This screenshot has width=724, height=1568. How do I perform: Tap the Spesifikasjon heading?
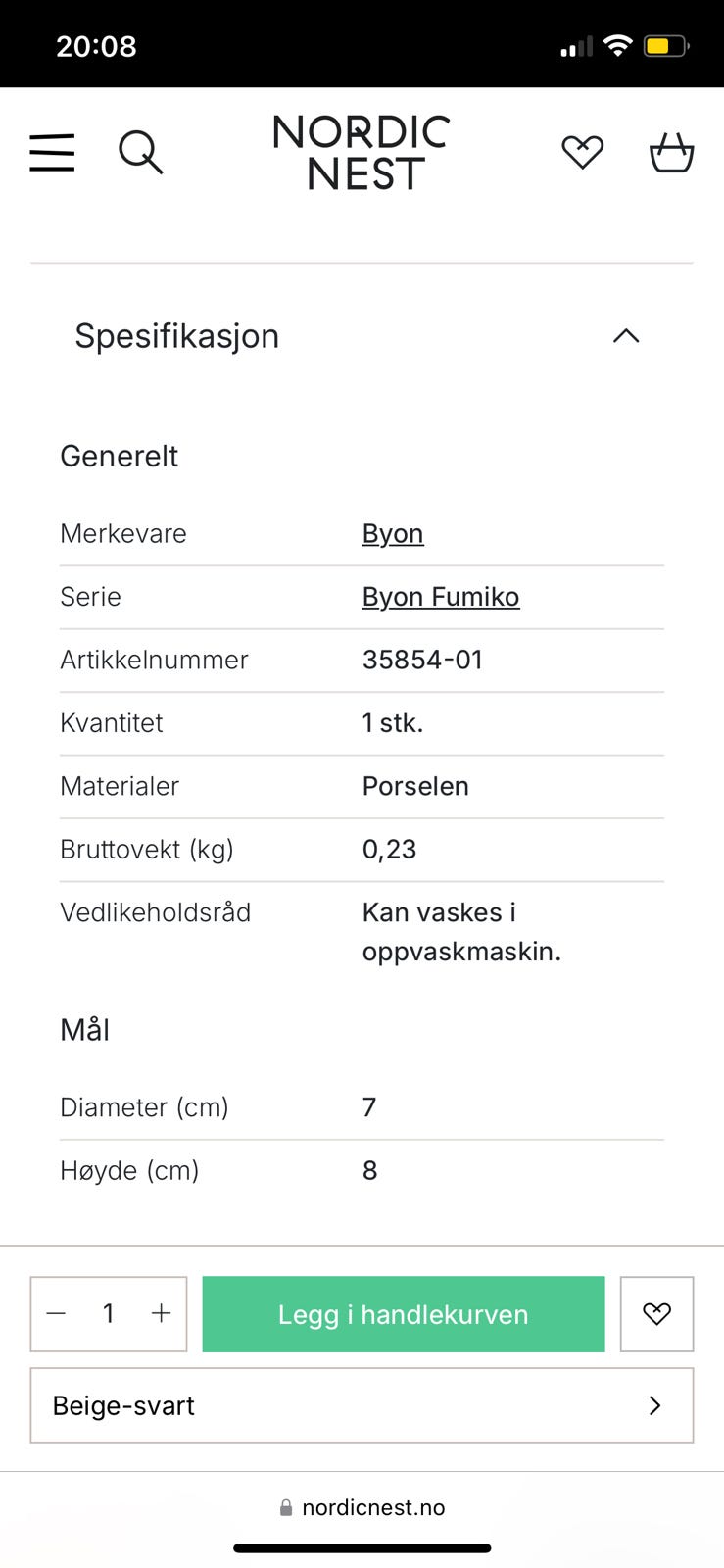[177, 336]
